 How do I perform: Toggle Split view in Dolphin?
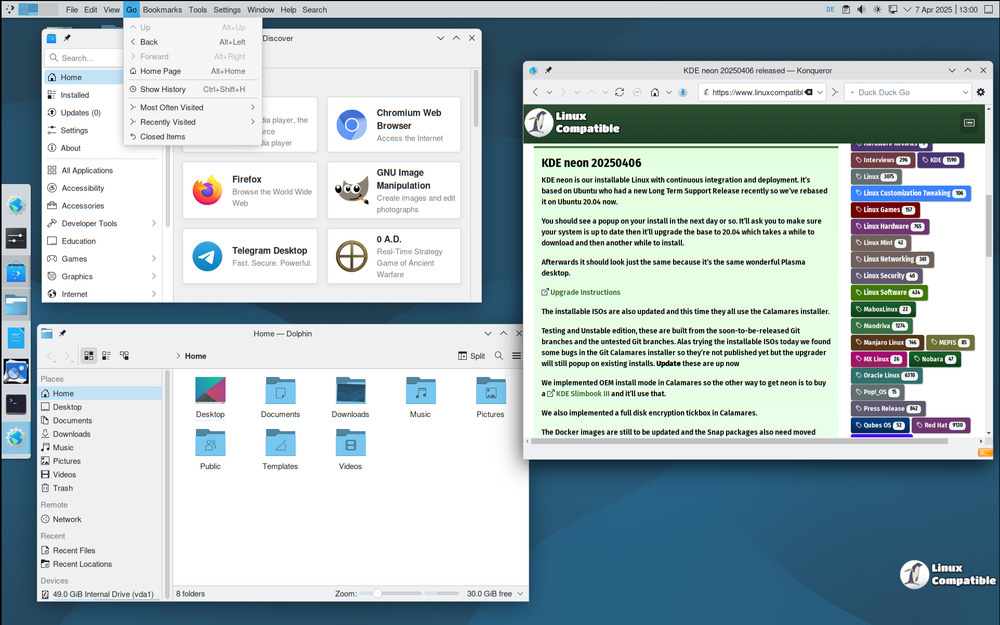point(471,356)
